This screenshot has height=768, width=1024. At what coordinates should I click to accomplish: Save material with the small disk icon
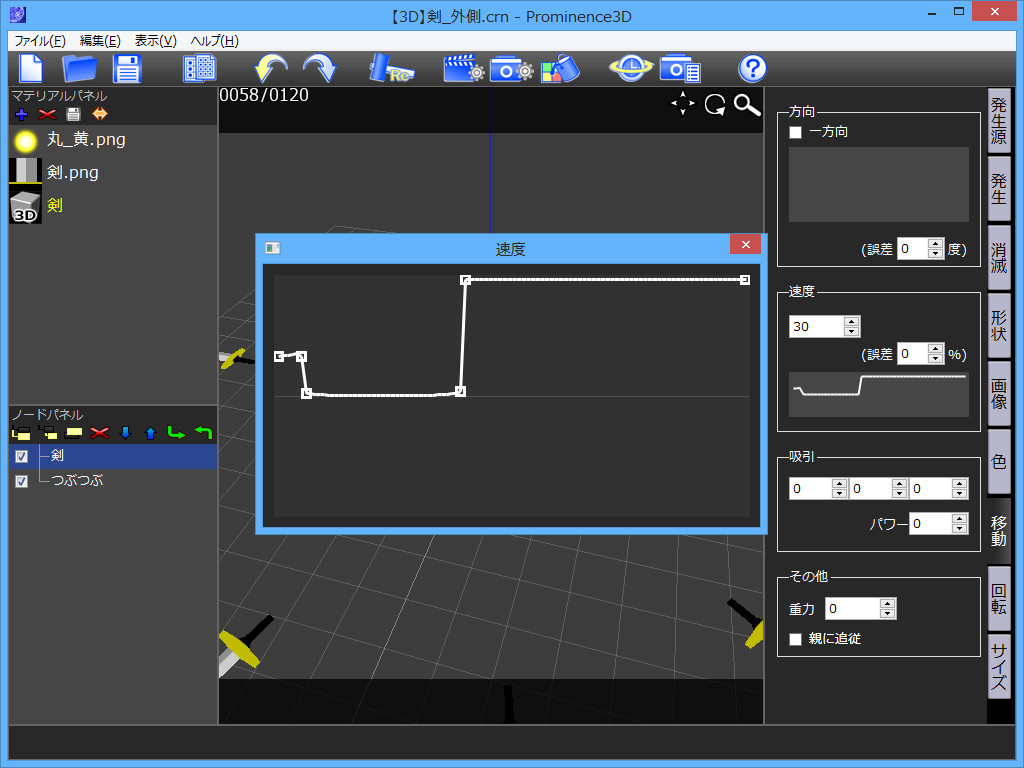click(x=73, y=114)
